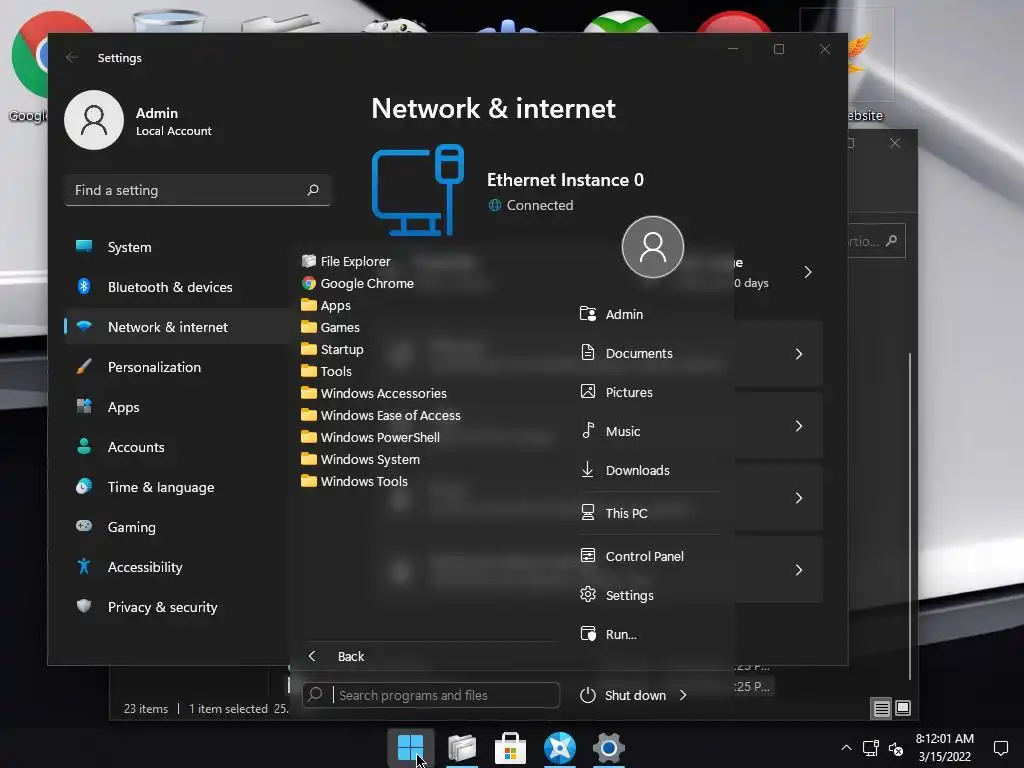Screen dimensions: 1024x768
Task: Click the Settings back arrow
Action: click(x=72, y=57)
